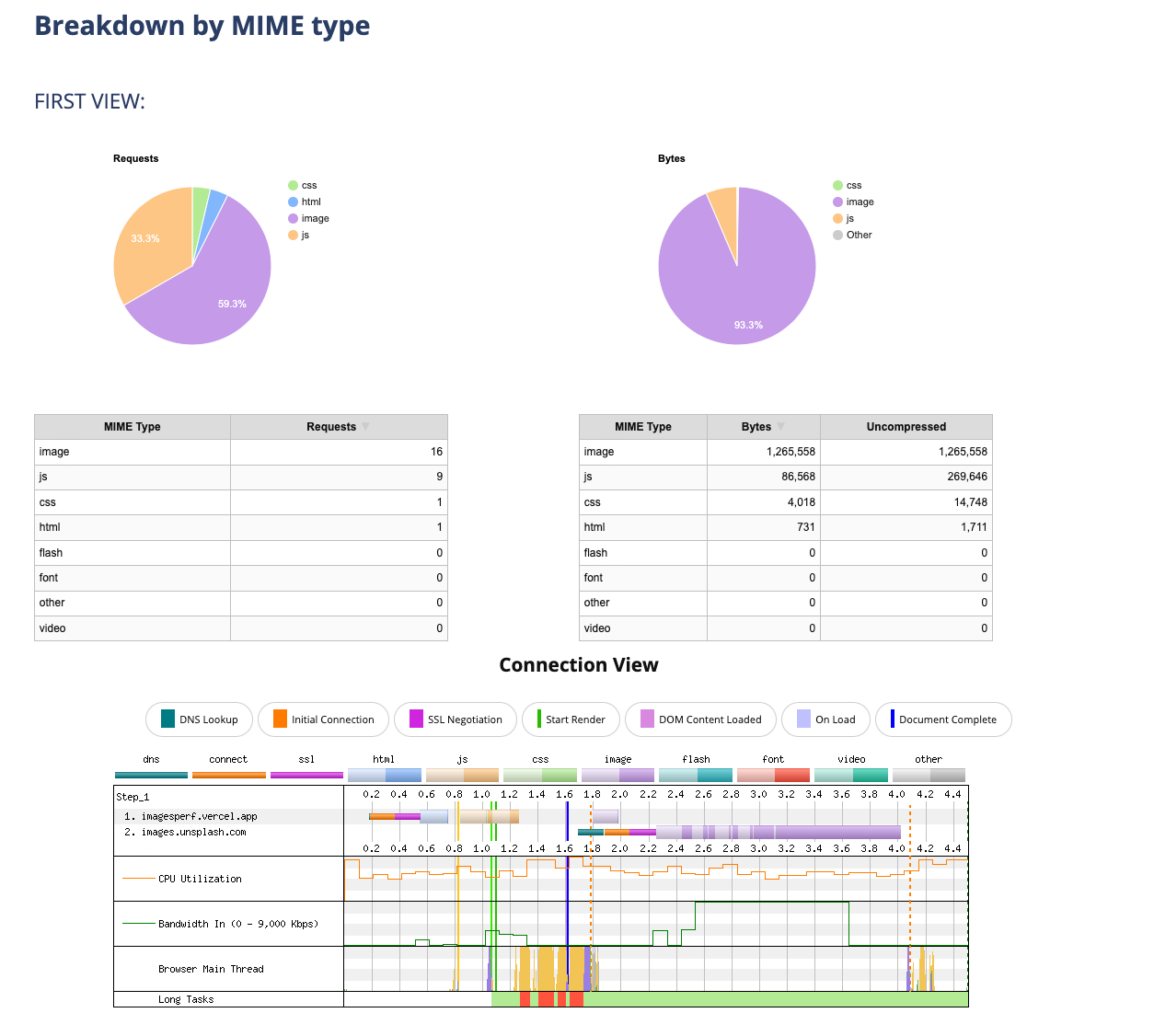Click the Uncompressed column header
This screenshot has width=1154, height=1036.
(906, 427)
